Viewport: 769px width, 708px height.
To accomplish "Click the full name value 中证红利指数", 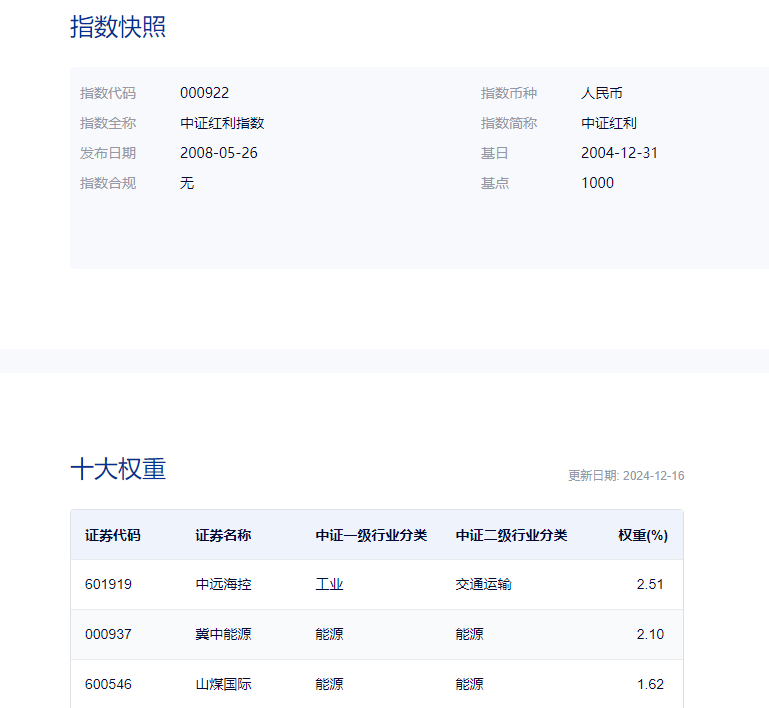I will pos(222,123).
